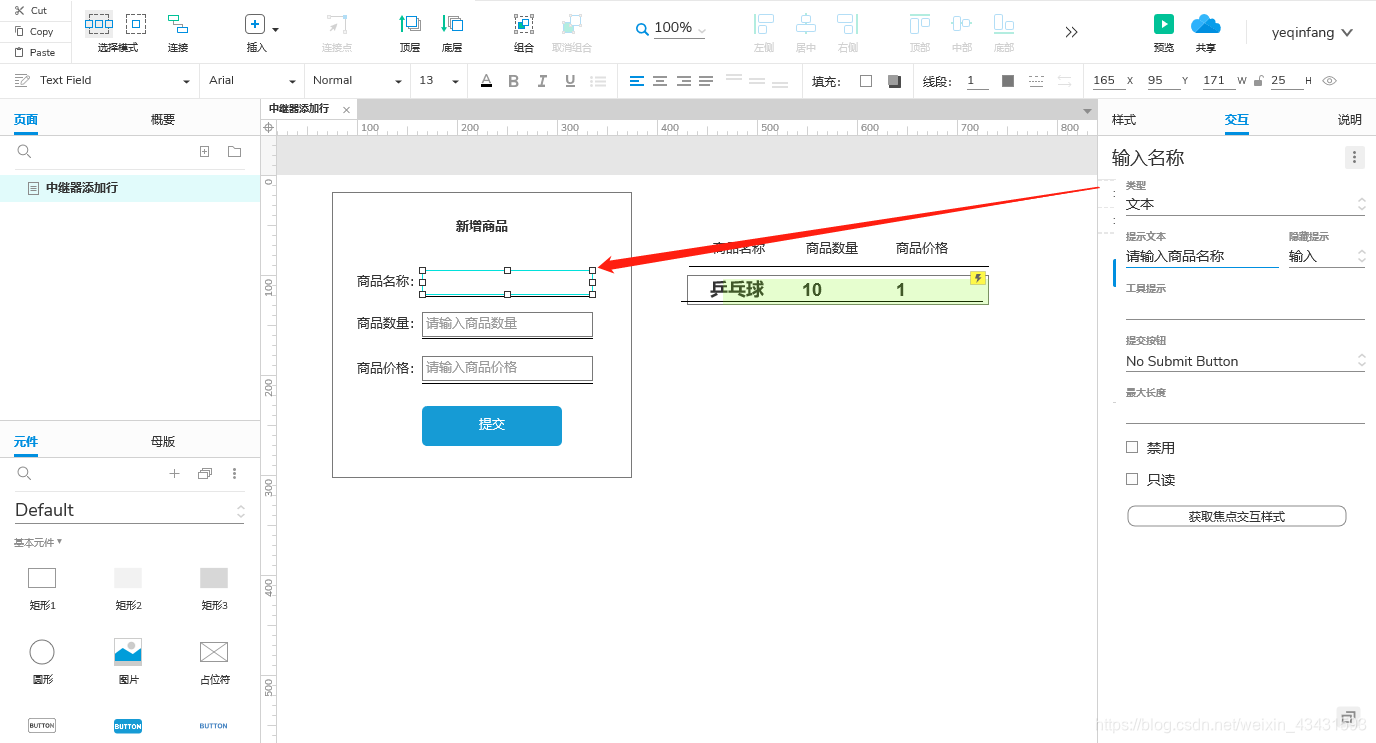Click the Paste command
The image size is (1376, 743).
(34, 52)
